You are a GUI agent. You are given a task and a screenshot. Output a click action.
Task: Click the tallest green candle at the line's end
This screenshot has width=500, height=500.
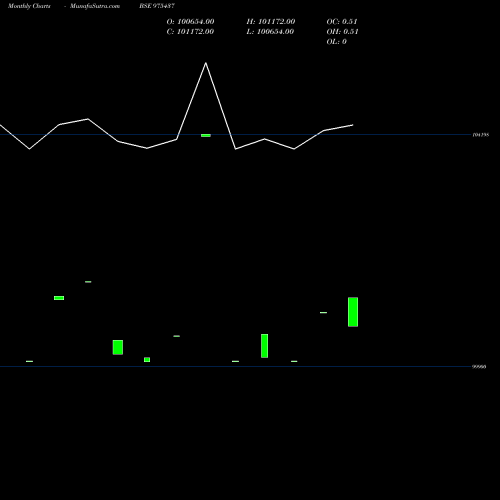(x=353, y=312)
